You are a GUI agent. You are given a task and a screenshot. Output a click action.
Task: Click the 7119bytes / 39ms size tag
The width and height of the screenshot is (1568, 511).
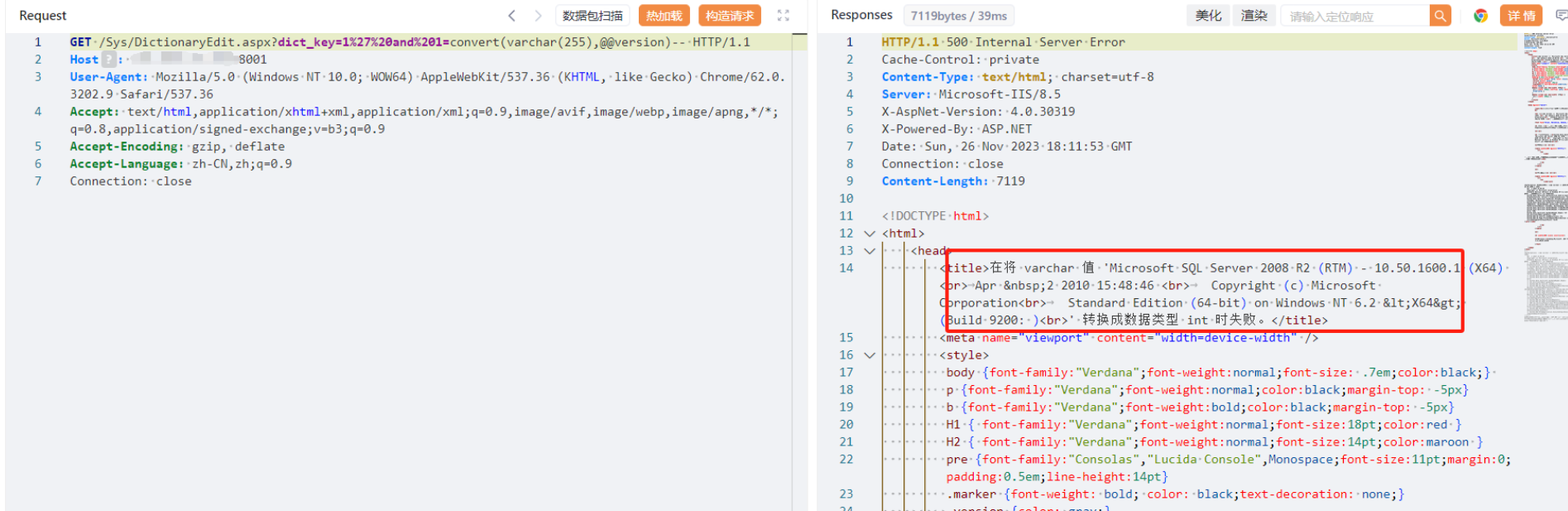(959, 16)
